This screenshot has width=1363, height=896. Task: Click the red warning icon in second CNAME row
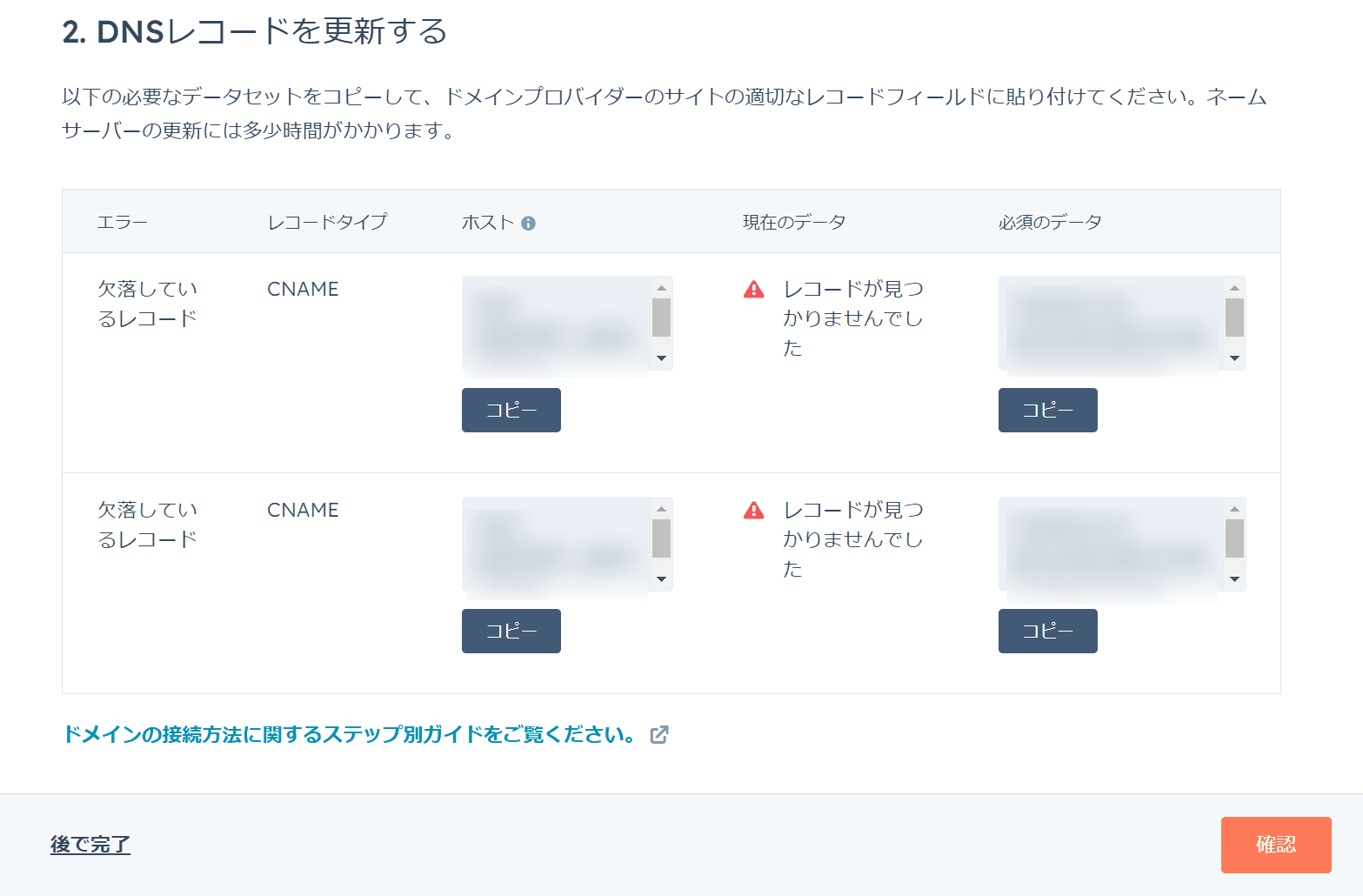(x=754, y=510)
